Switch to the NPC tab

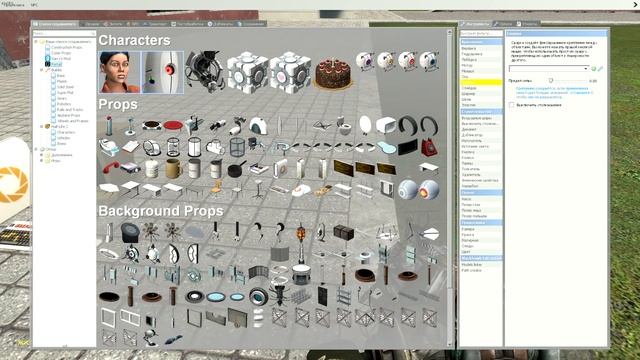pos(133,24)
